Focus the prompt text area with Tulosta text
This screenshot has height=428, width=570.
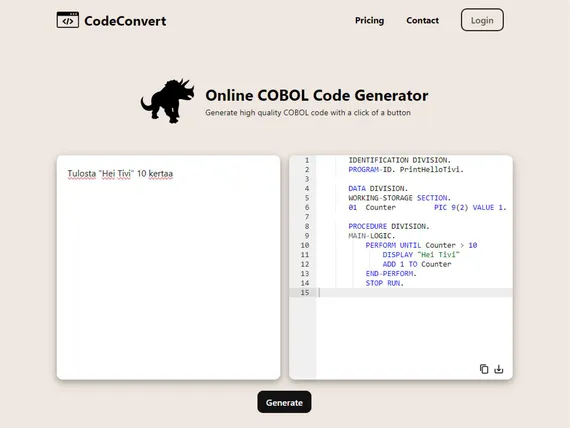coord(168,267)
